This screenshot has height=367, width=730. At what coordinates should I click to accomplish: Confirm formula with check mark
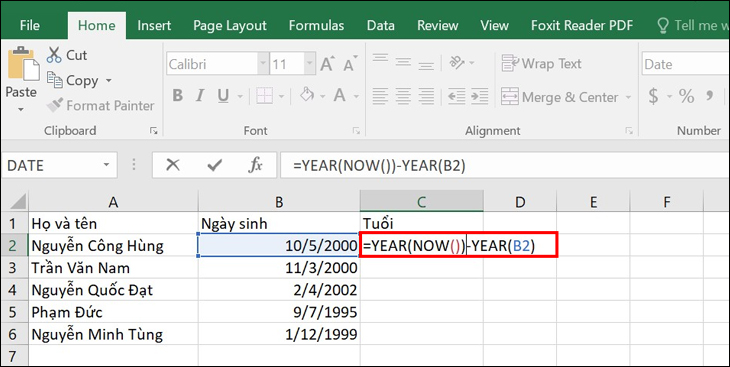[x=214, y=164]
